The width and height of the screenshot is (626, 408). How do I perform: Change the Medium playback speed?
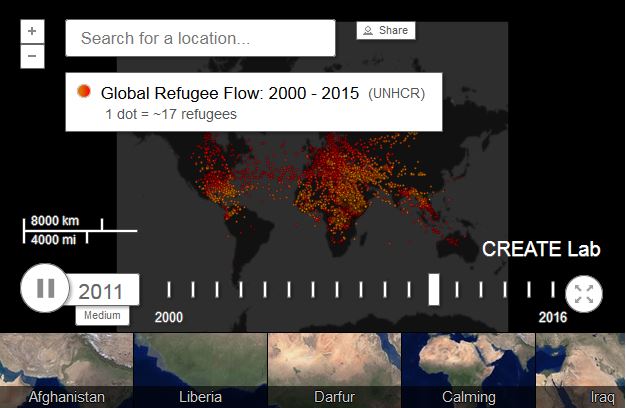[x=102, y=316]
